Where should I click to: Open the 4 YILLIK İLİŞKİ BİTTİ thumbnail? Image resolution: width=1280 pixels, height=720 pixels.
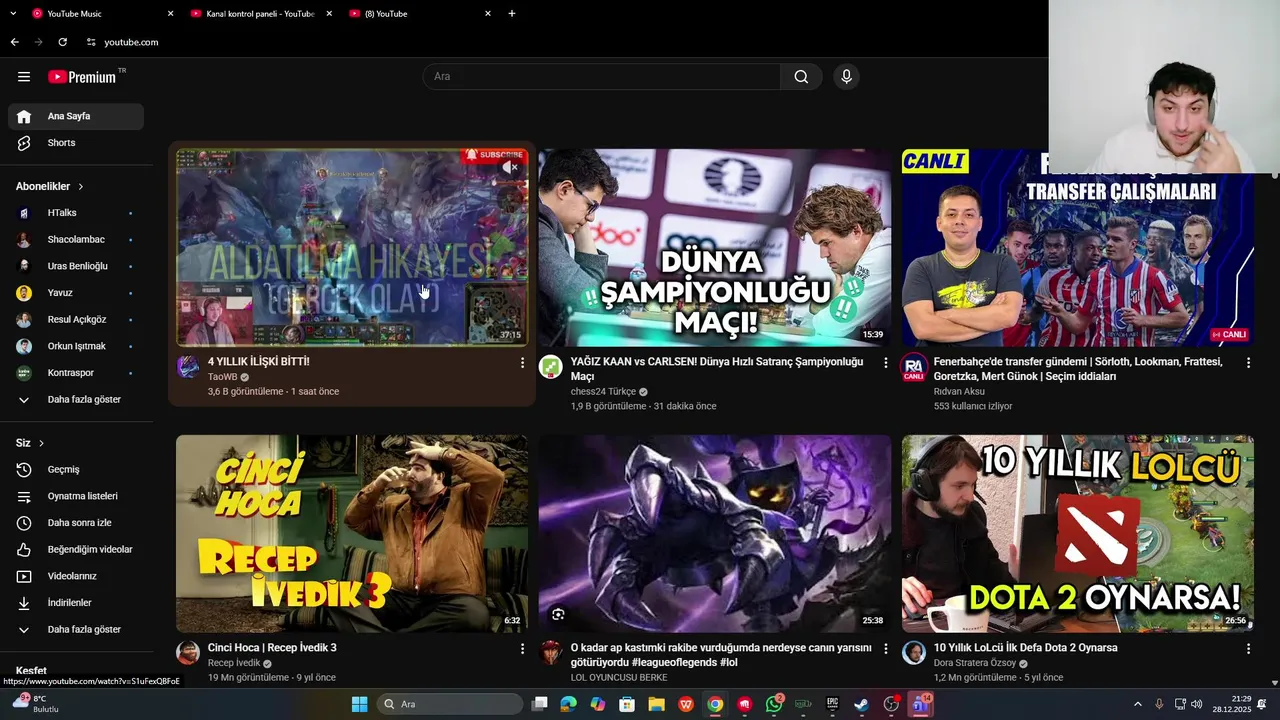point(352,247)
